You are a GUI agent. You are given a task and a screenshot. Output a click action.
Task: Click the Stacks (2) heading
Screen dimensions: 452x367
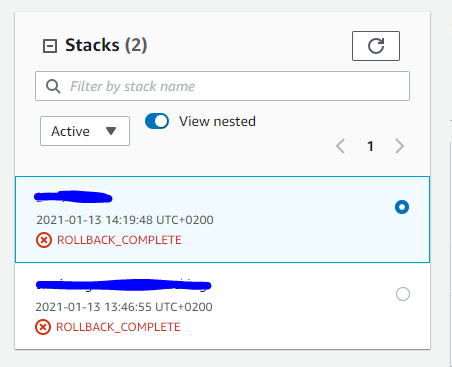point(106,45)
